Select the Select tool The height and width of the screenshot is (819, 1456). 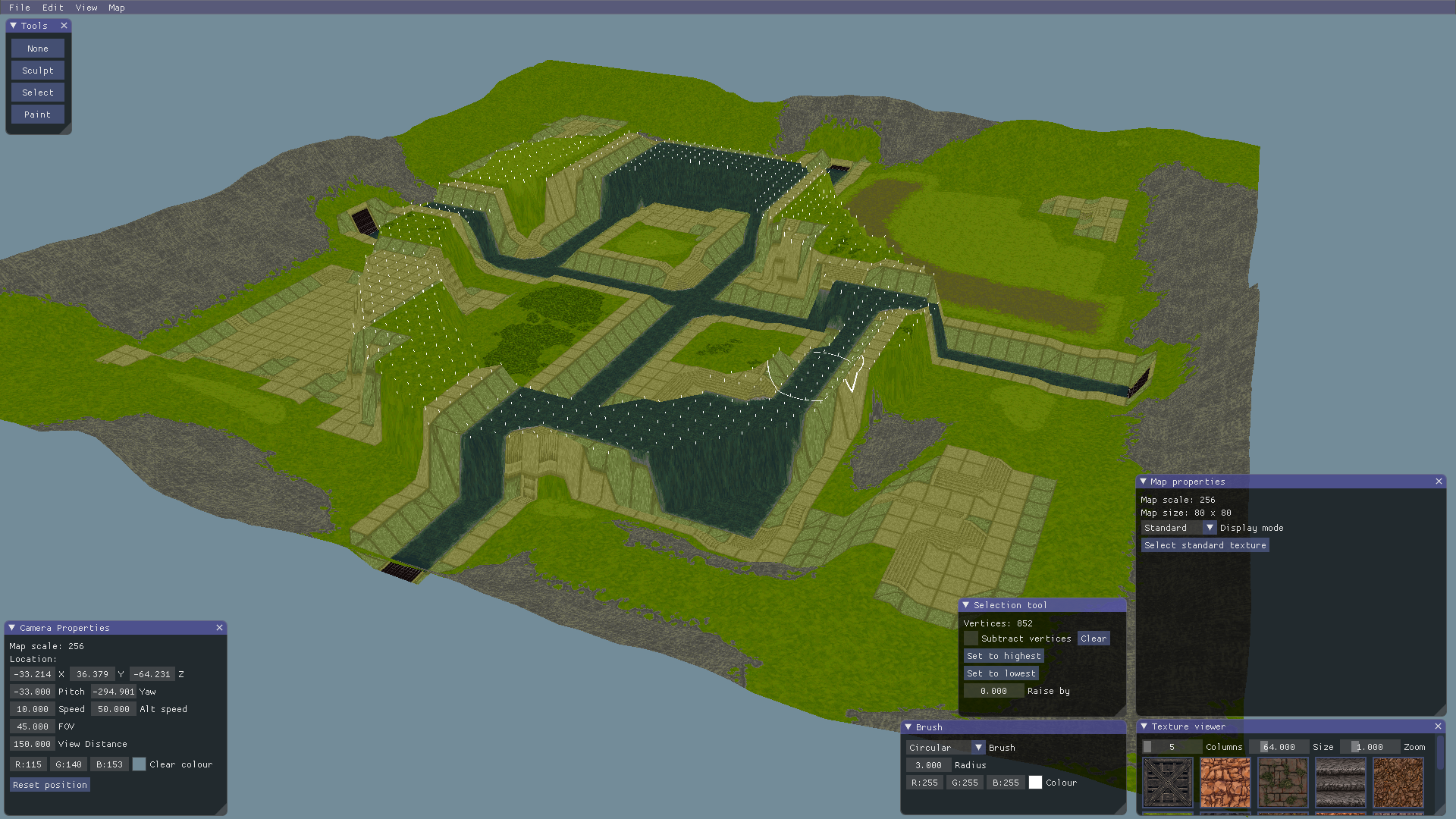pos(37,92)
